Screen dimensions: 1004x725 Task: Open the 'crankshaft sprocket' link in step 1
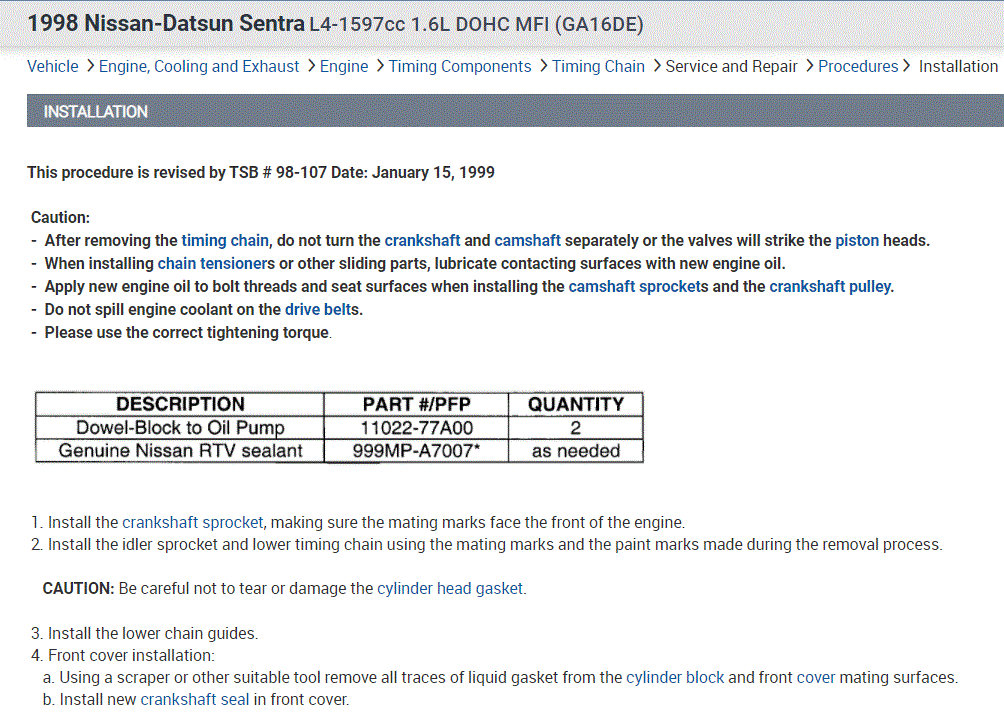[193, 523]
